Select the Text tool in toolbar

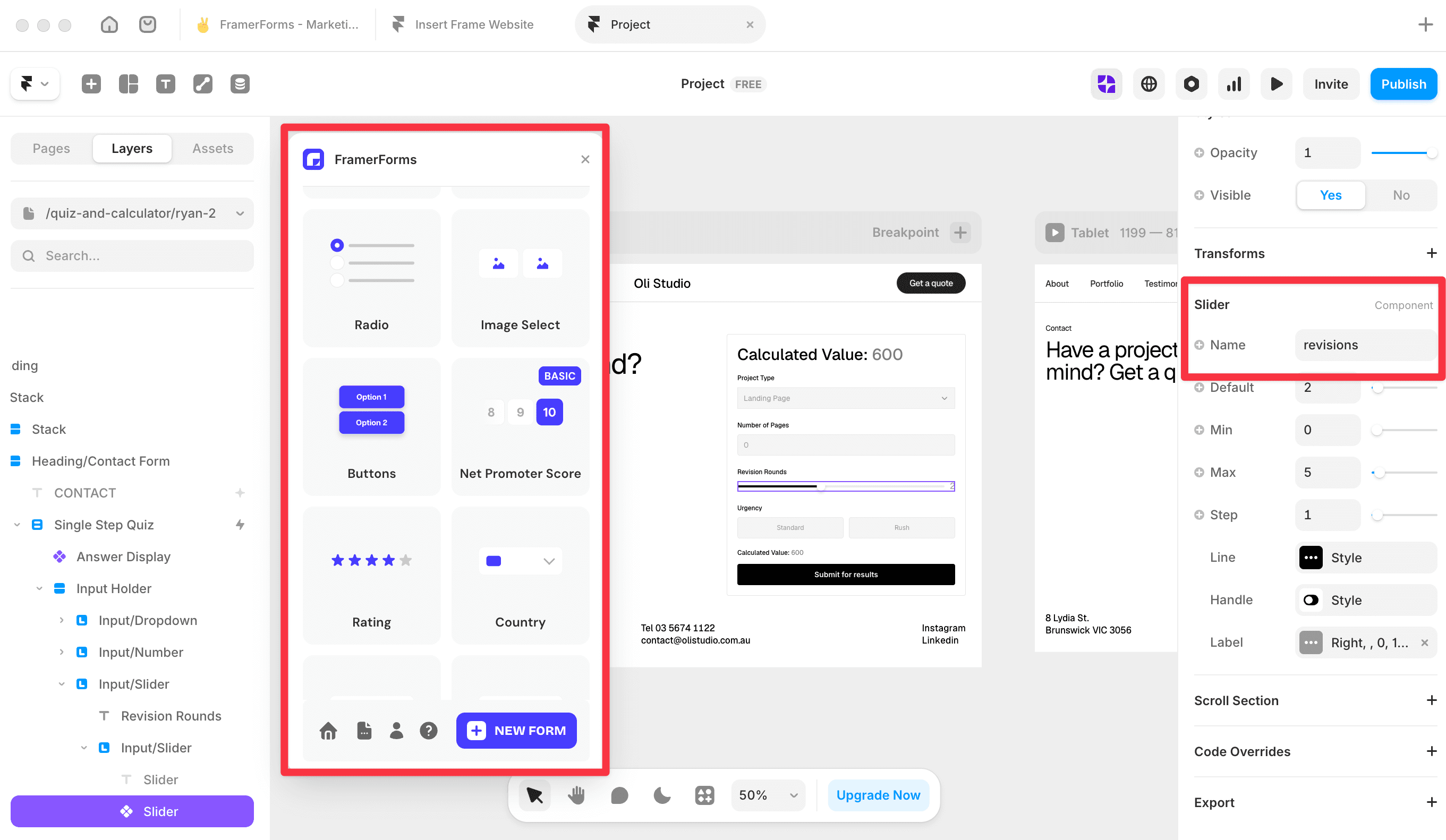[x=166, y=84]
